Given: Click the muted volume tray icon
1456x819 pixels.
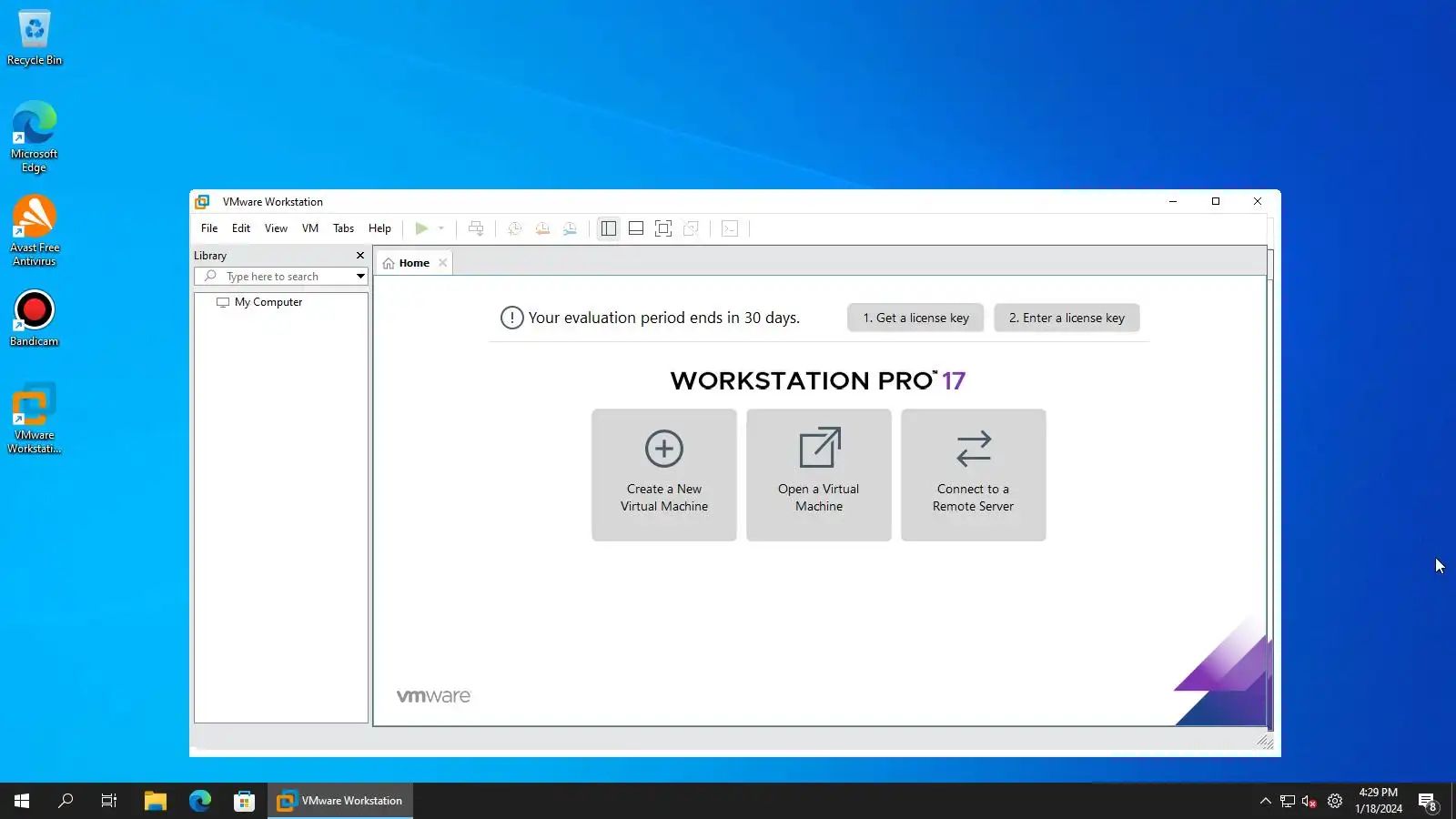Looking at the screenshot, I should pyautogui.click(x=1309, y=801).
